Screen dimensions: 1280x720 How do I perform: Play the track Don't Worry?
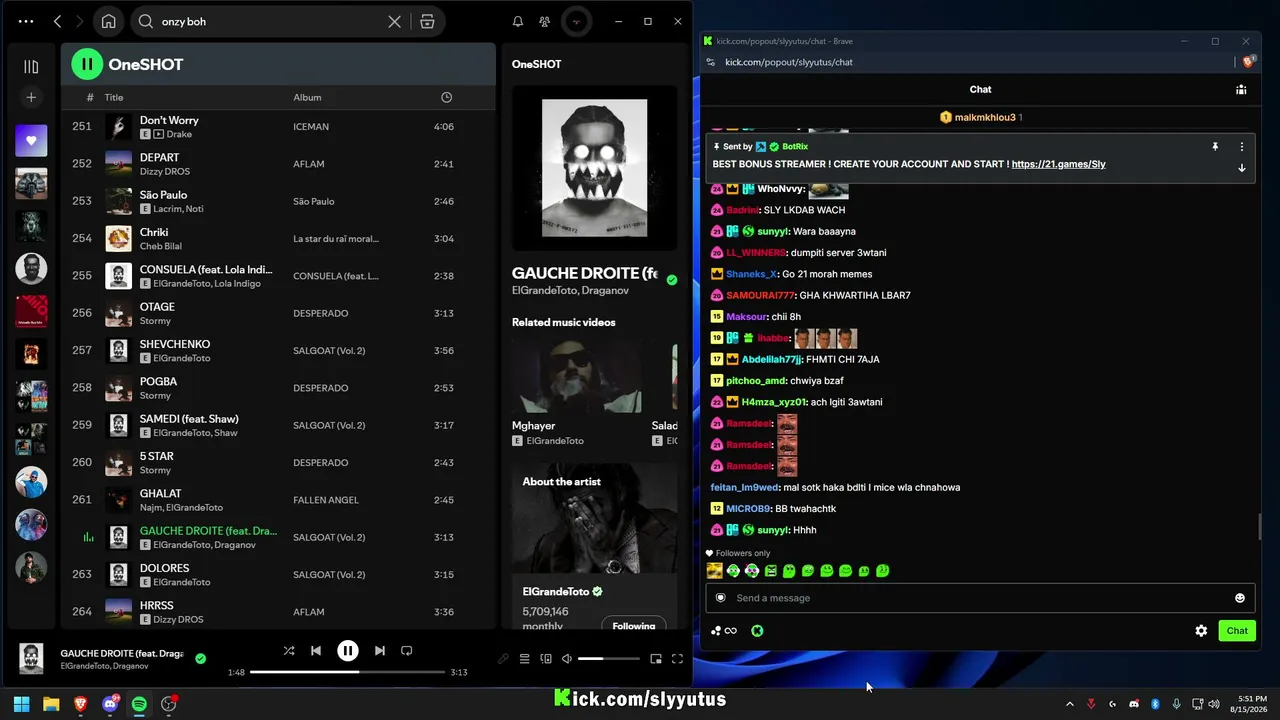pos(169,120)
